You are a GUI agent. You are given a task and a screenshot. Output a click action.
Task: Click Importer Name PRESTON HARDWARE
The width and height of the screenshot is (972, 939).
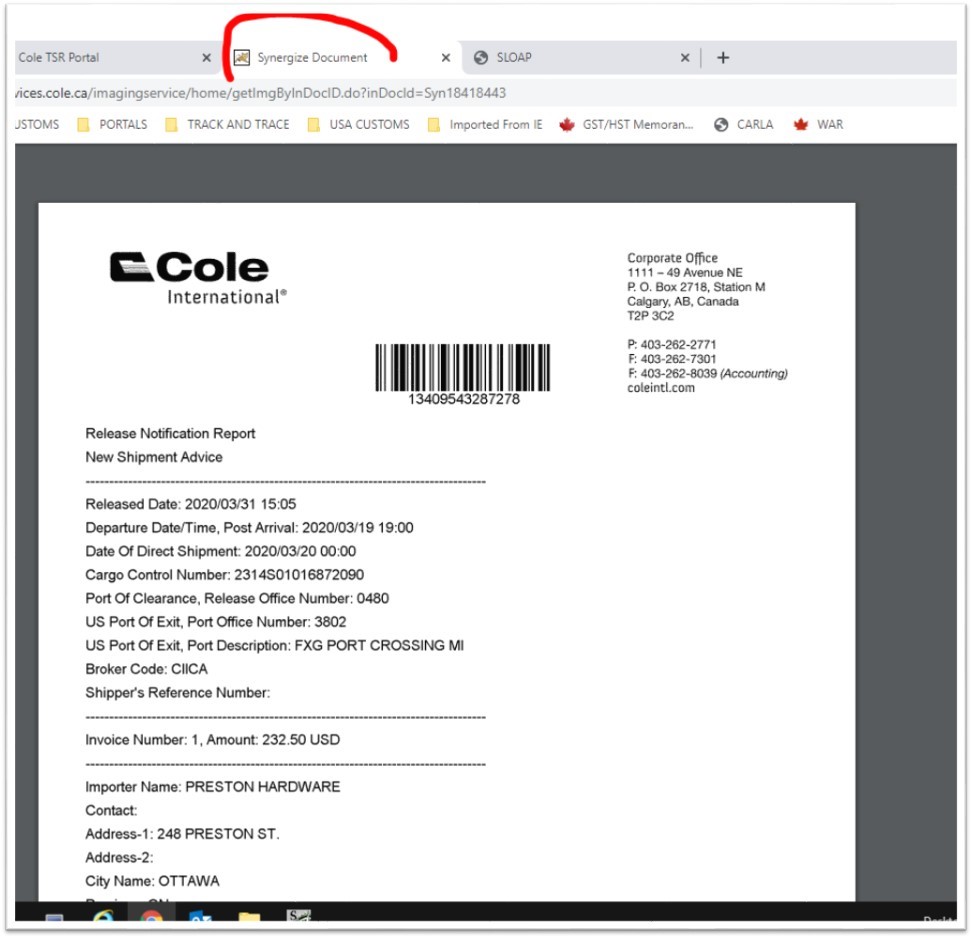tap(213, 787)
